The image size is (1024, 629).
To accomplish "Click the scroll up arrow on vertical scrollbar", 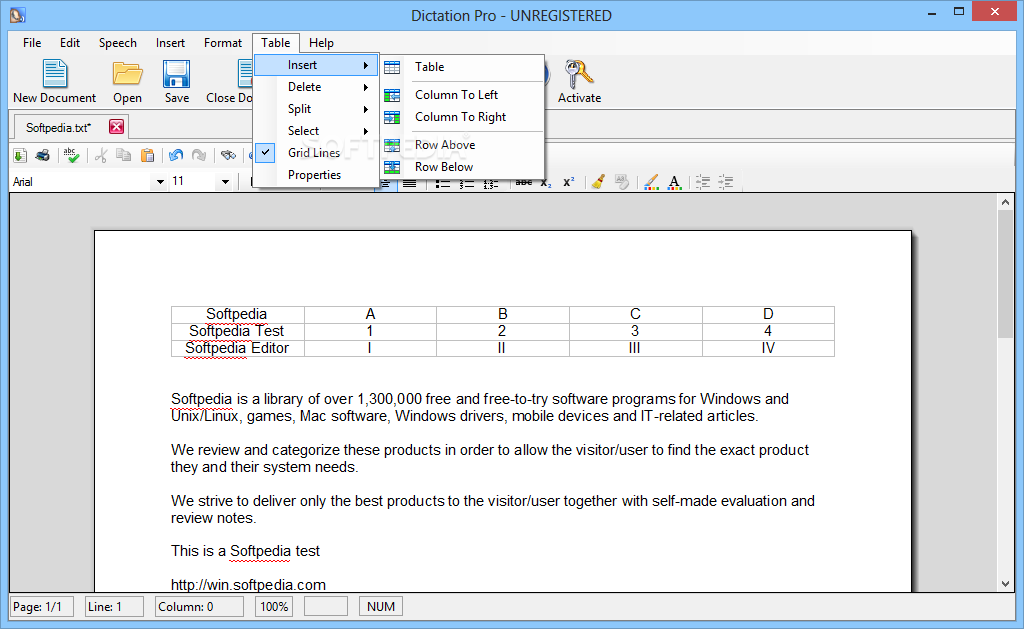I will tap(1005, 202).
